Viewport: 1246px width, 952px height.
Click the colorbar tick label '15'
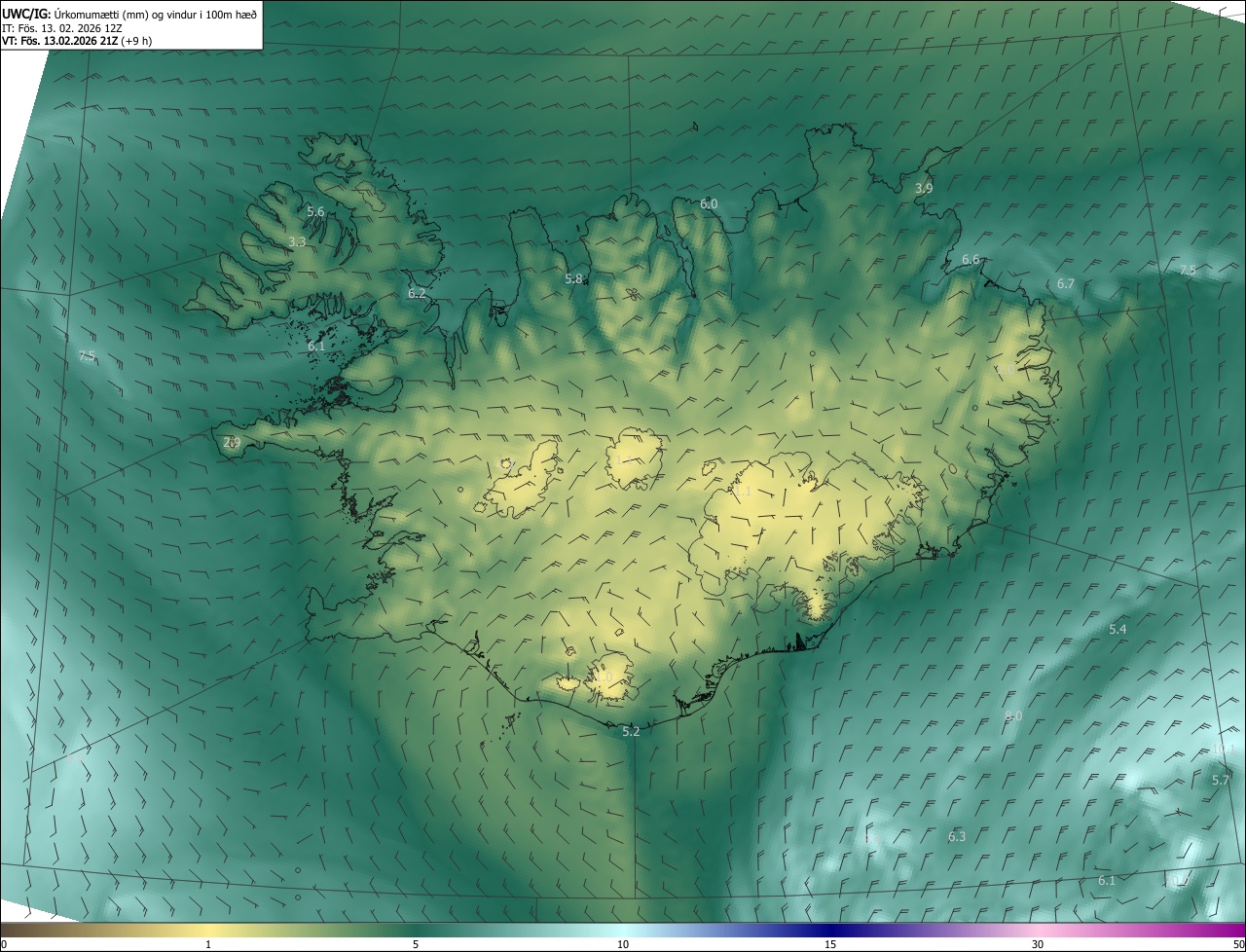click(830, 944)
